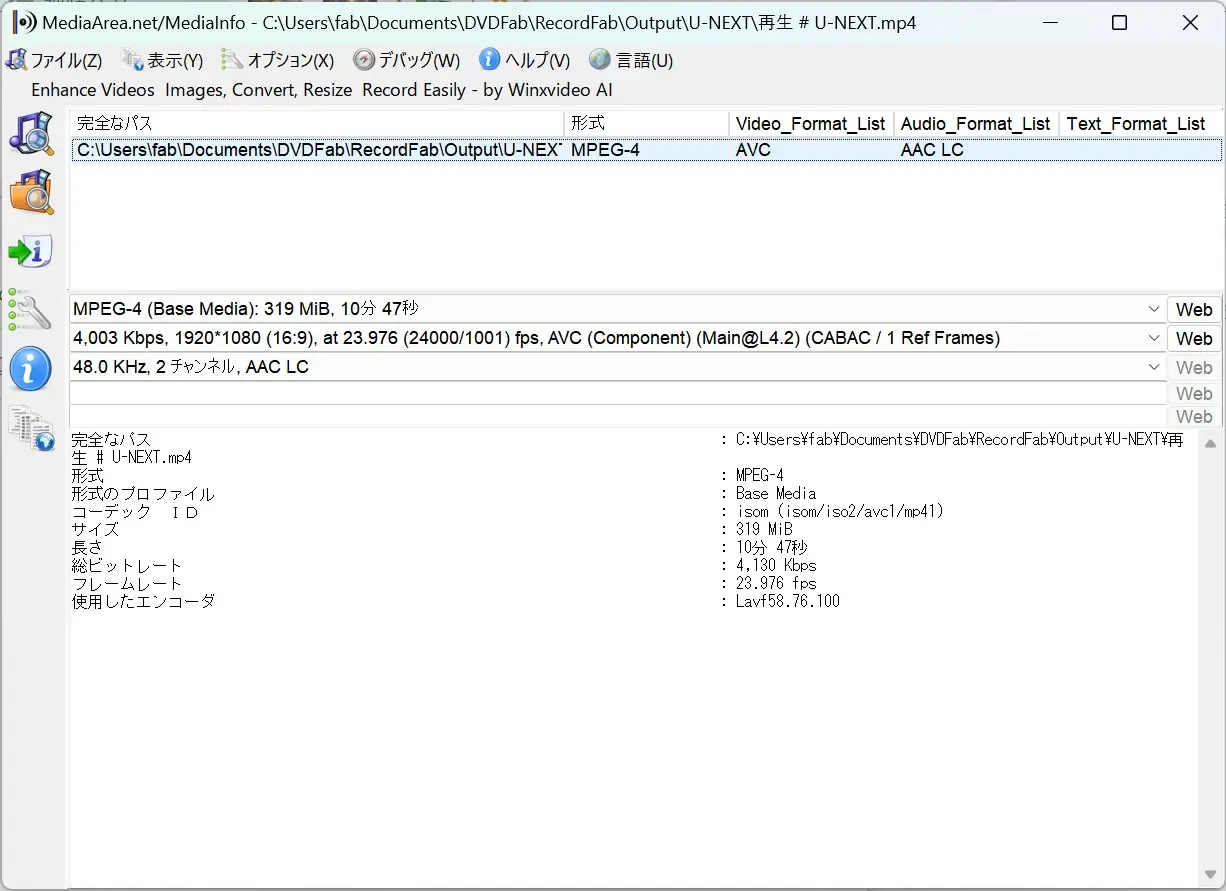Expand the MPEG-4 (Base Media) dropdown
This screenshot has width=1226, height=891.
[x=1154, y=309]
